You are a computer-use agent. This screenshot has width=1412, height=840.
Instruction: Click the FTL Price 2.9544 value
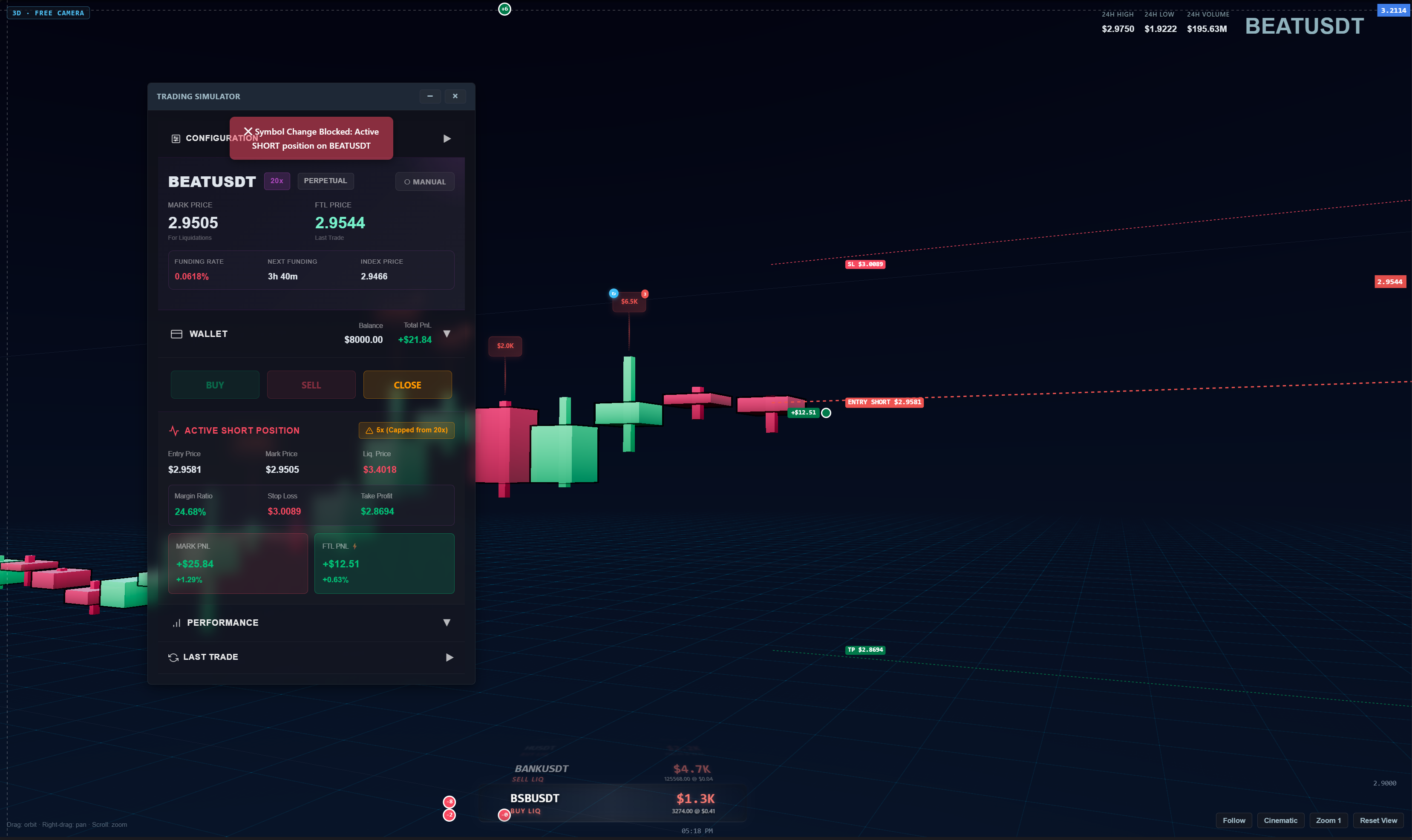[x=340, y=223]
